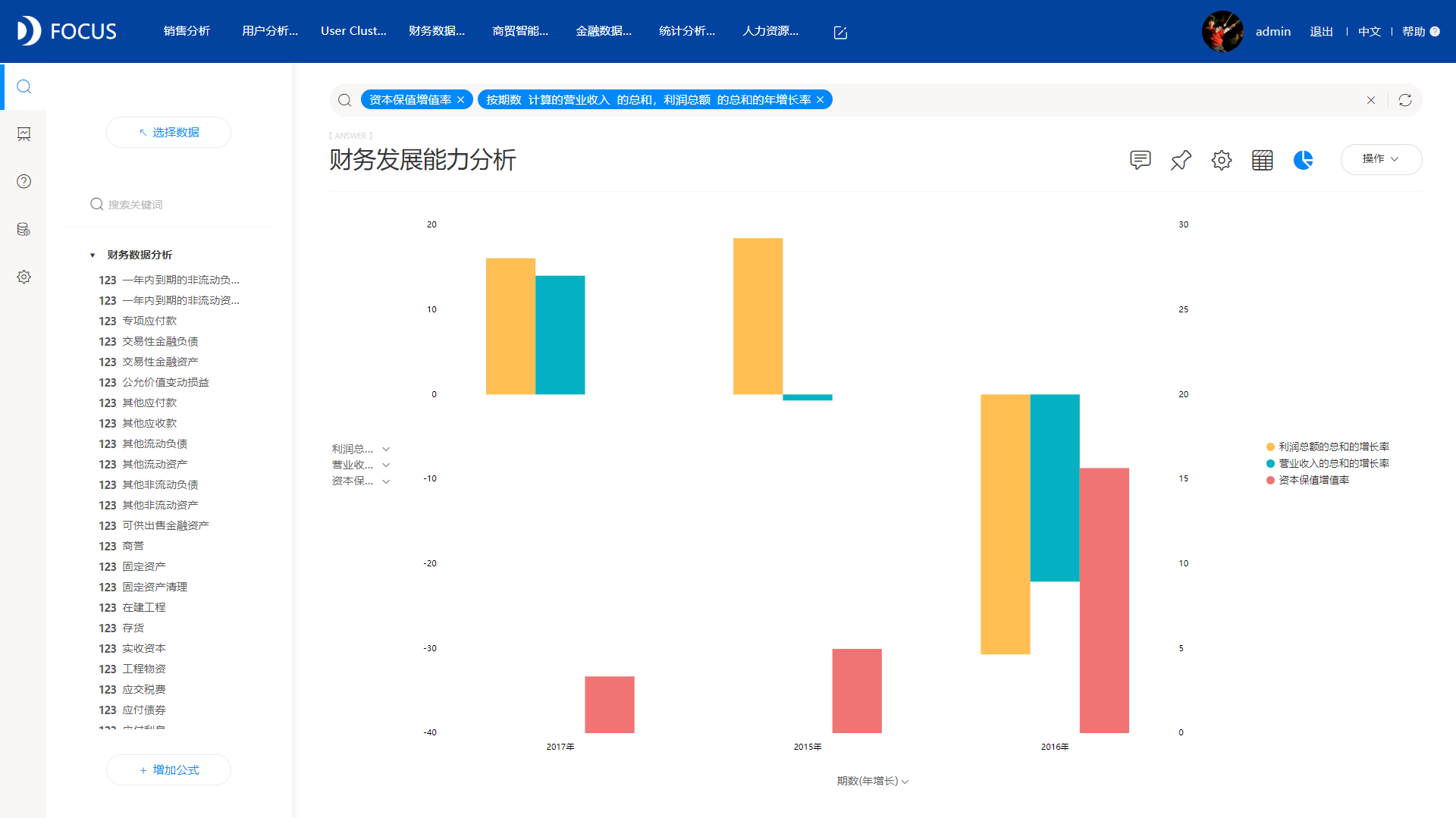Open the data source management sidebar icon
Screen dimensions: 1456x818
pos(24,229)
